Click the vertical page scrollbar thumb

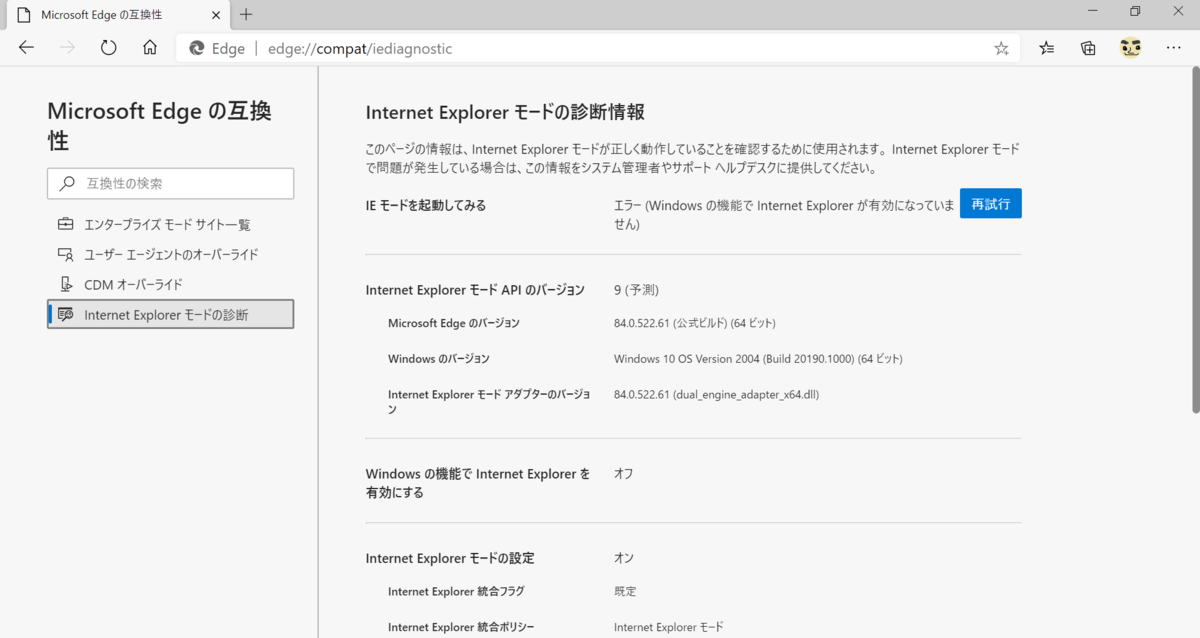tap(1195, 240)
